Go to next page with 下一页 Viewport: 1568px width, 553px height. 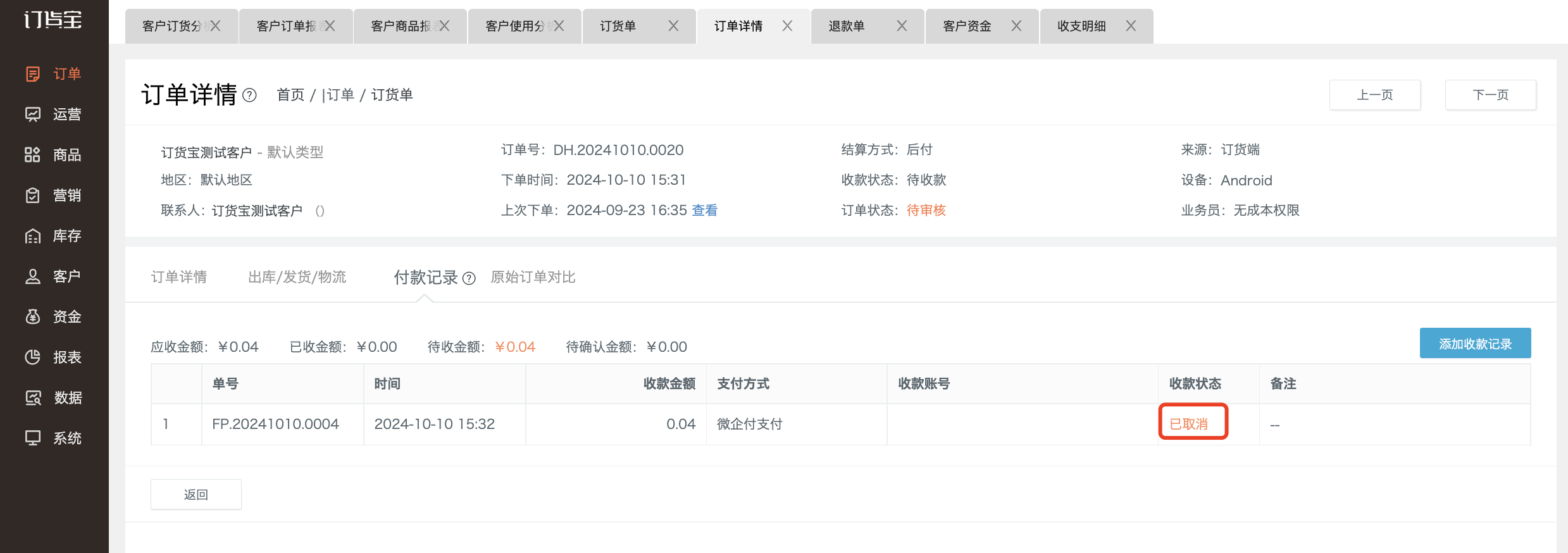point(1491,95)
